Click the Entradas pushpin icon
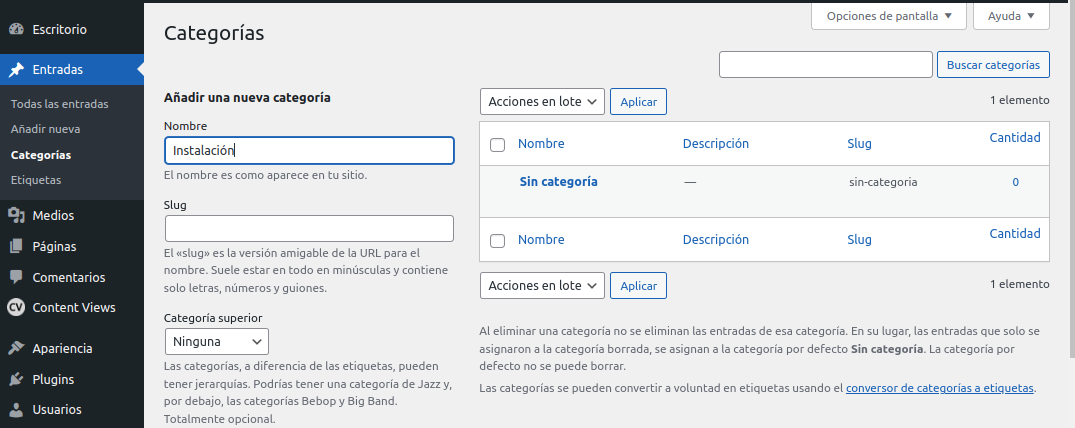 (16, 70)
